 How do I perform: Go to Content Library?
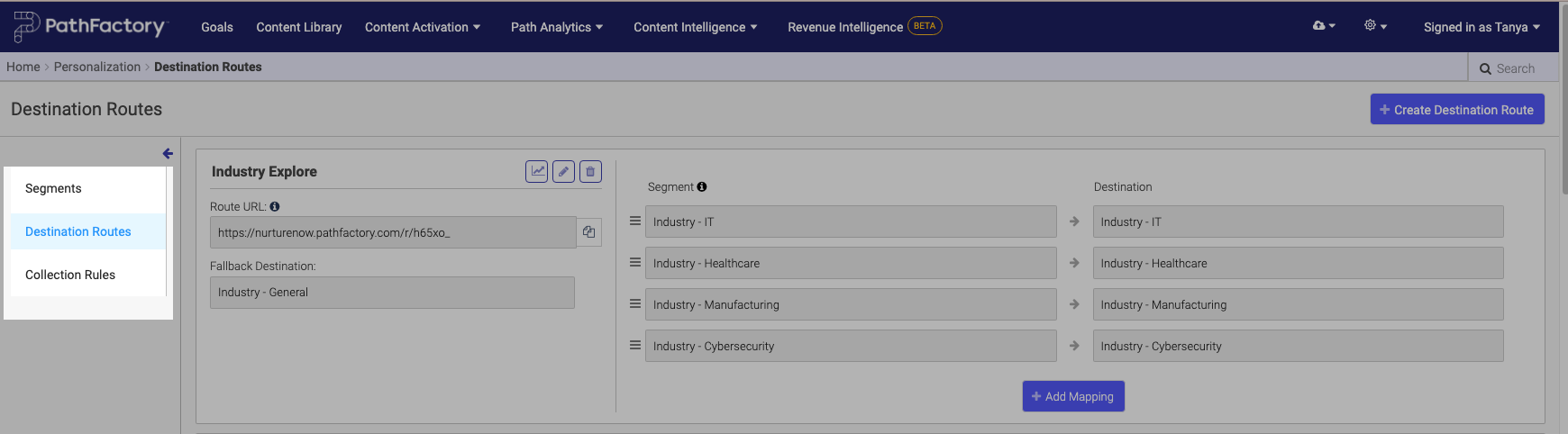tap(298, 27)
